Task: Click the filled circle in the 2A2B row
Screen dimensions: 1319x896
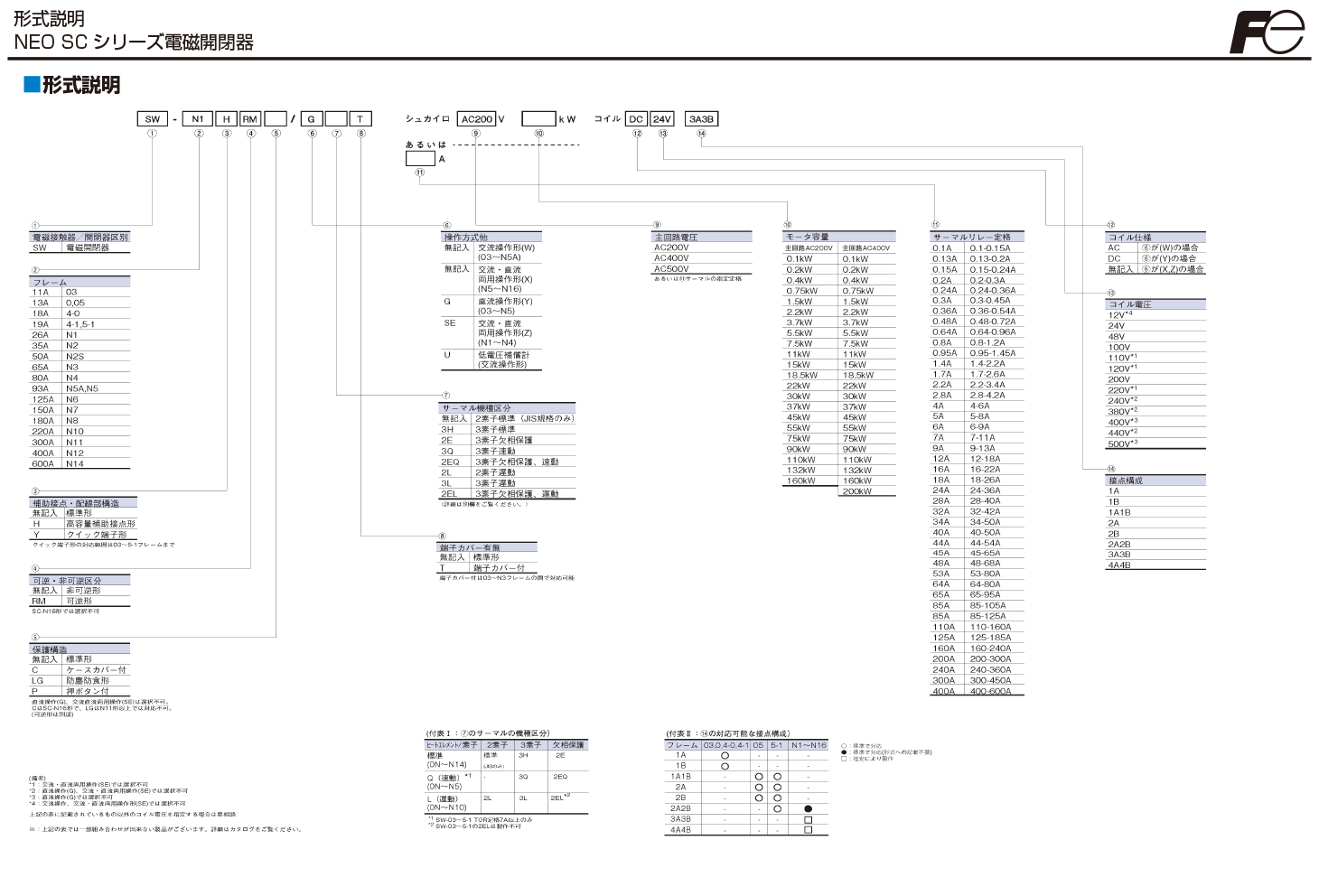Action: coord(808,808)
